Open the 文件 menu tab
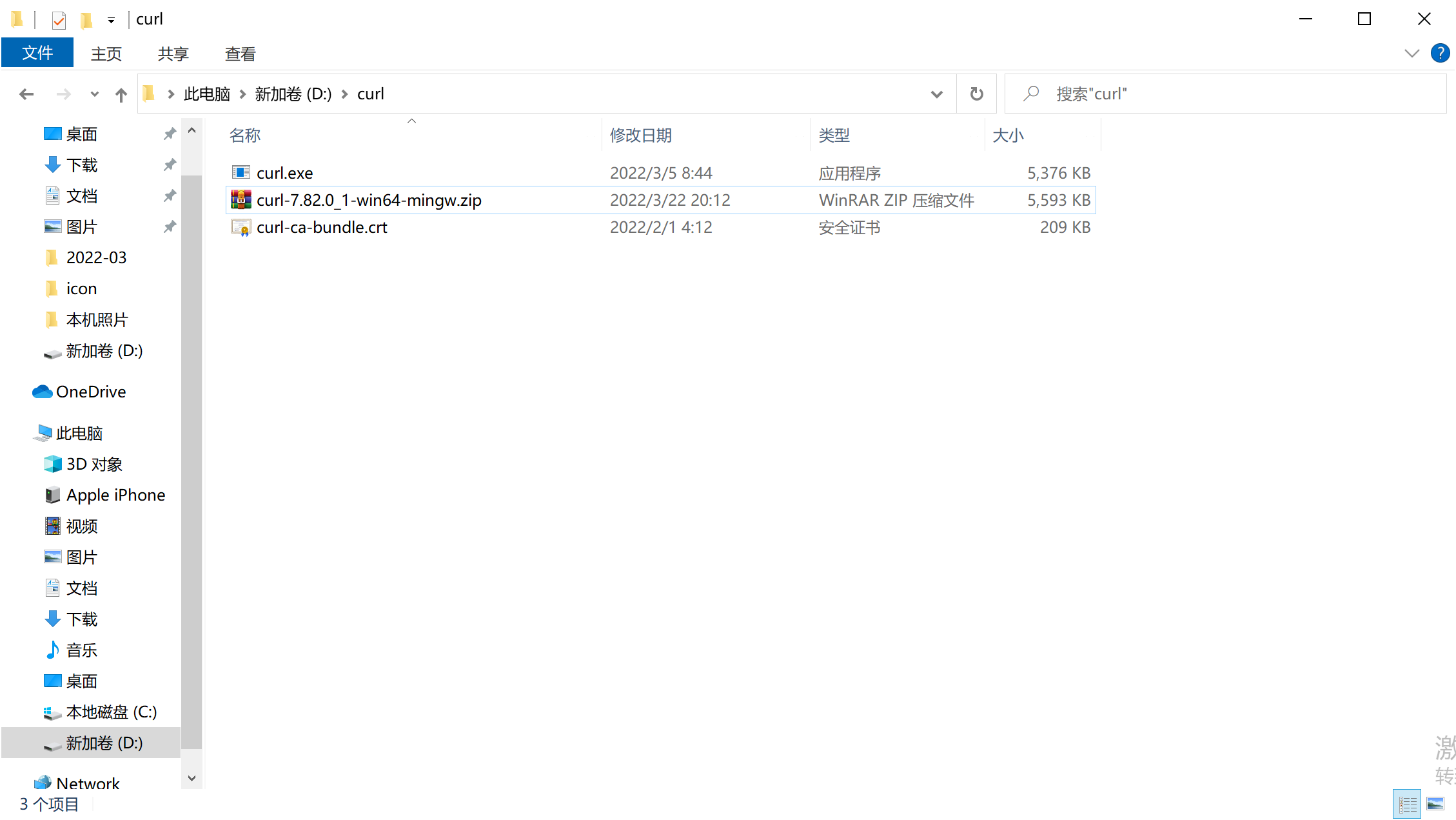Viewport: 1456px width, 820px height. (37, 54)
